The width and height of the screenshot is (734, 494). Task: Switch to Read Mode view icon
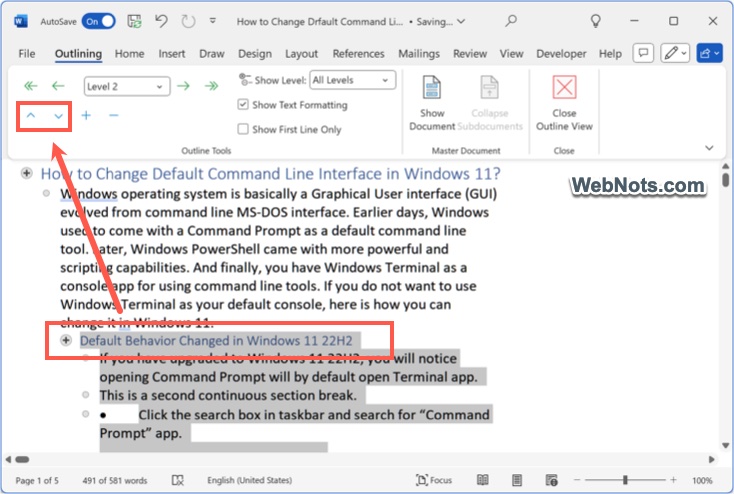[483, 480]
